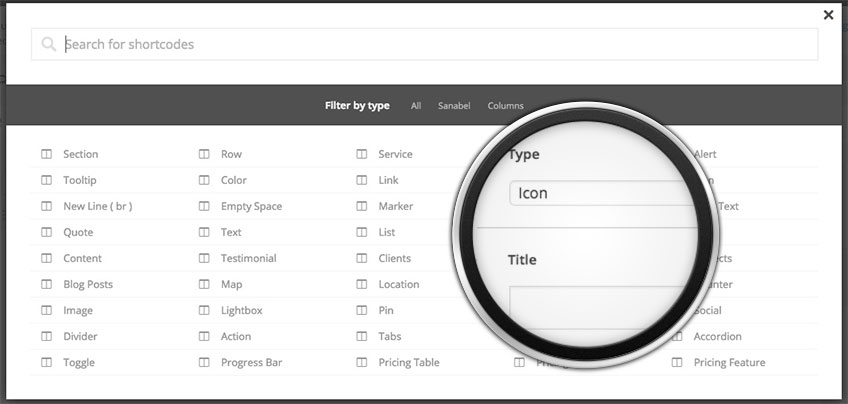The image size is (848, 404).
Task: Open the Type dropdown showing Icon
Action: tap(600, 193)
